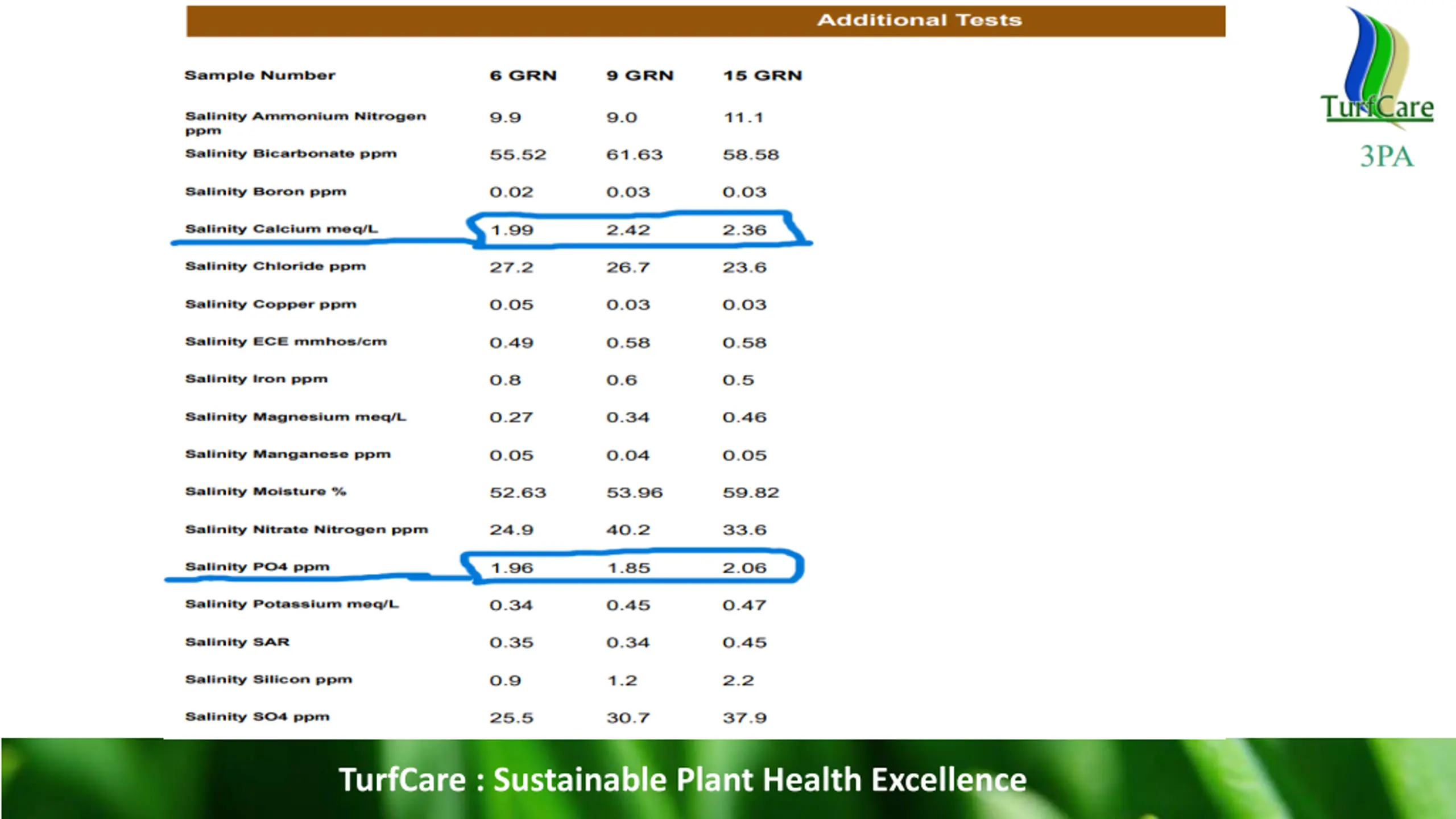Click the Salinity Ammonium Nitrogen ppm label
This screenshot has width=1456, height=819.
305,123
